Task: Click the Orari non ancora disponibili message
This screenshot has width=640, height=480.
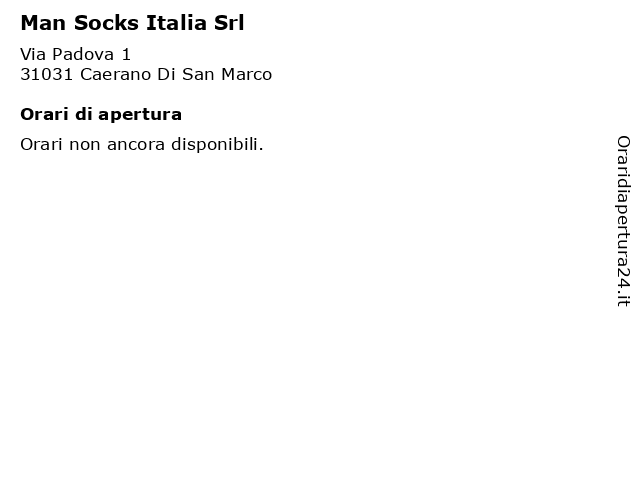Action: click(x=142, y=144)
